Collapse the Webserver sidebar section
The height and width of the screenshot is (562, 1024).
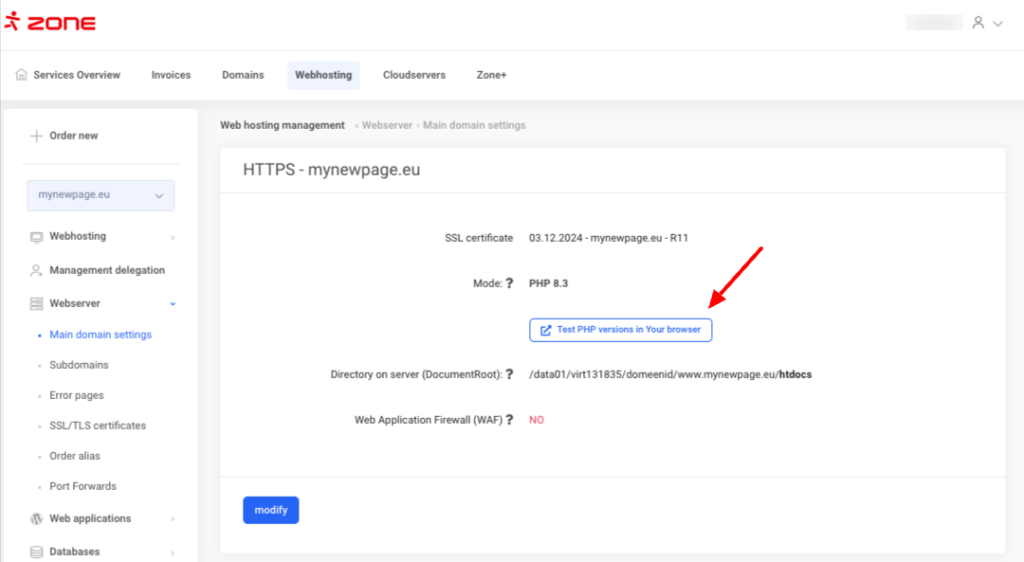[173, 303]
